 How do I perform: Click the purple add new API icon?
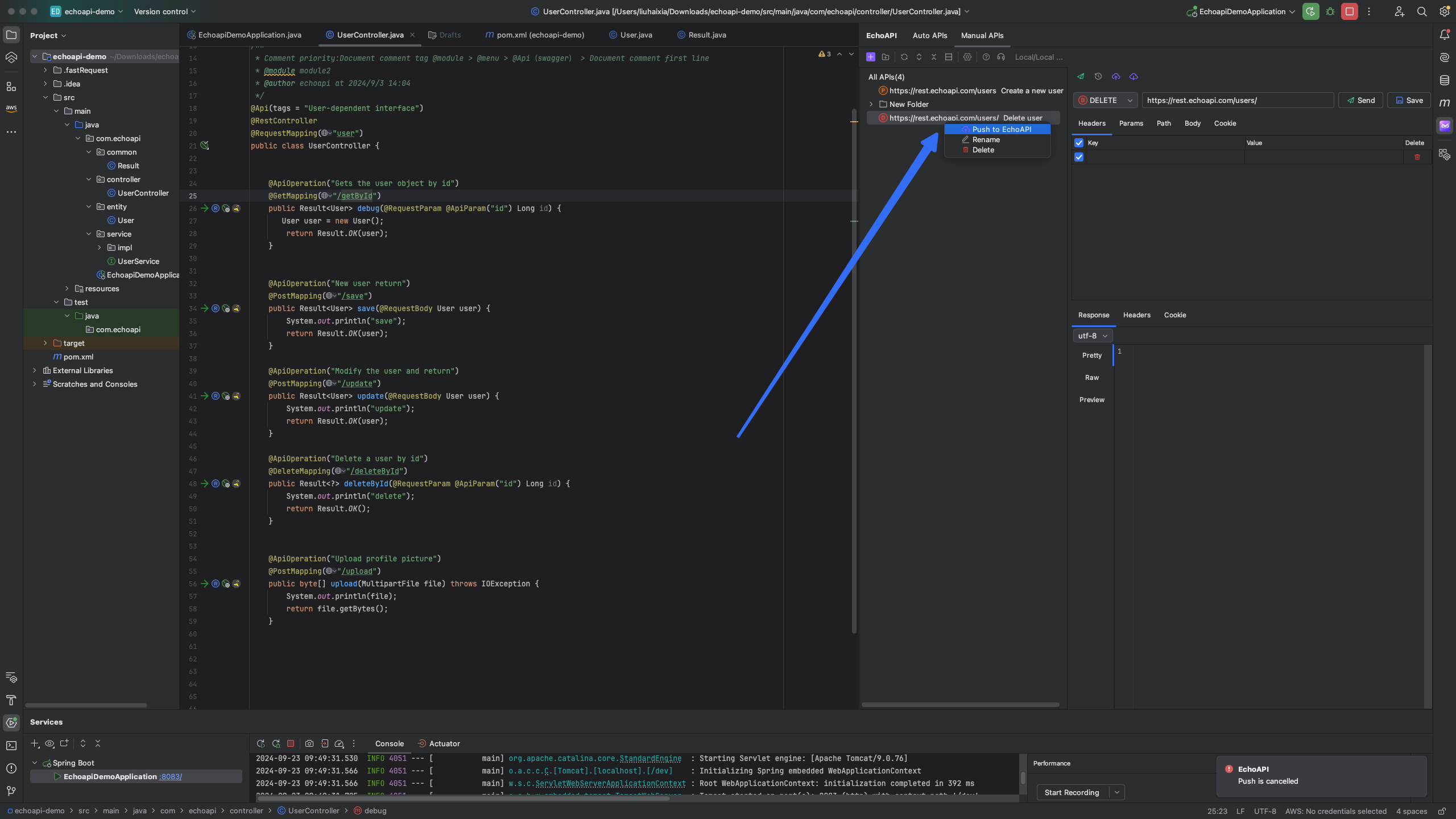(x=870, y=57)
